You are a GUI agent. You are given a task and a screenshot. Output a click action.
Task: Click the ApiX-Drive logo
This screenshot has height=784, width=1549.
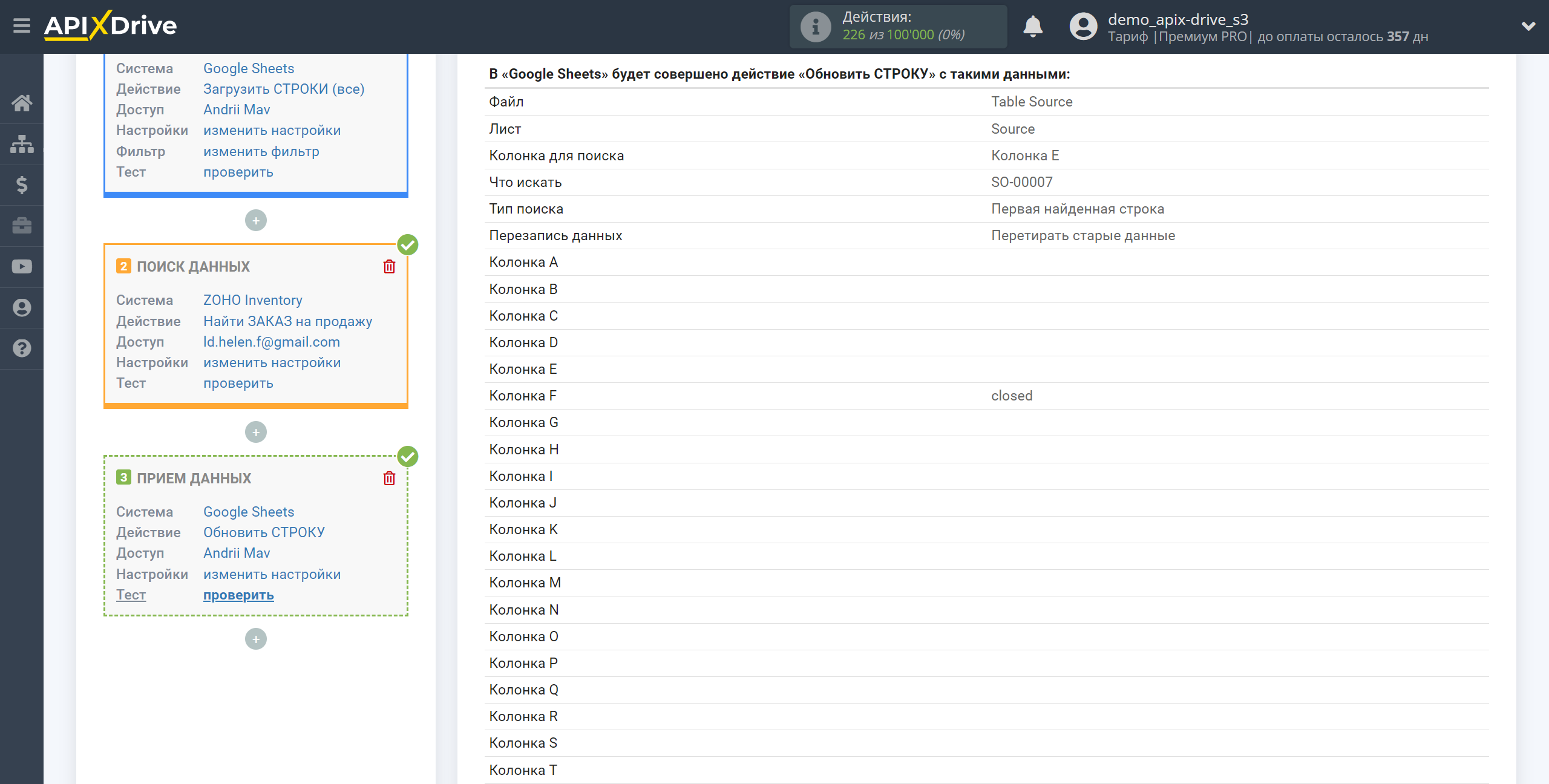pos(110,26)
